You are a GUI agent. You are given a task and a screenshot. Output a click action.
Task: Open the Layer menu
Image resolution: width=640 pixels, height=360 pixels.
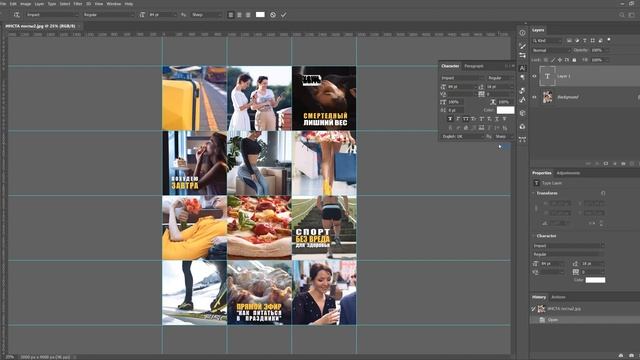pyautogui.click(x=39, y=4)
